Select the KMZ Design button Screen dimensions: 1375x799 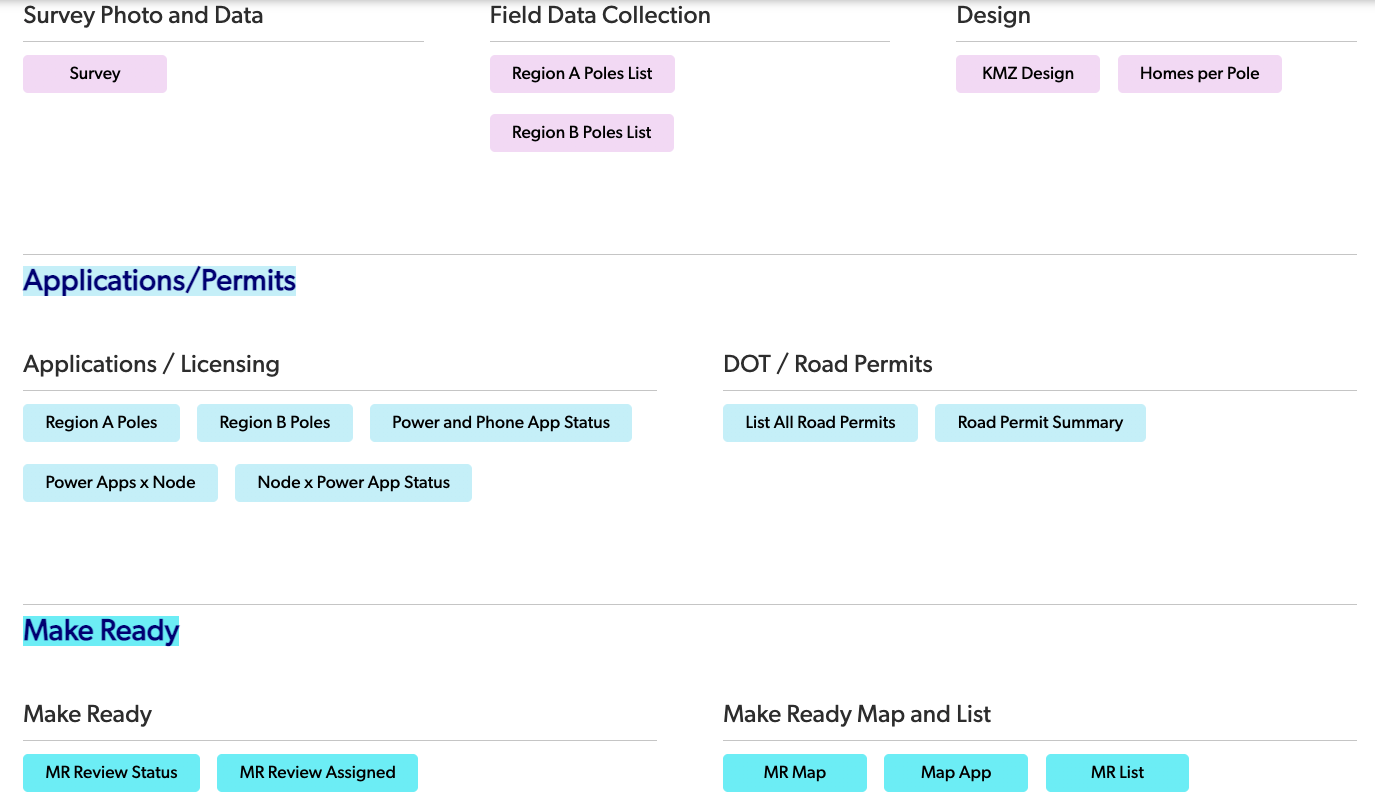1028,74
